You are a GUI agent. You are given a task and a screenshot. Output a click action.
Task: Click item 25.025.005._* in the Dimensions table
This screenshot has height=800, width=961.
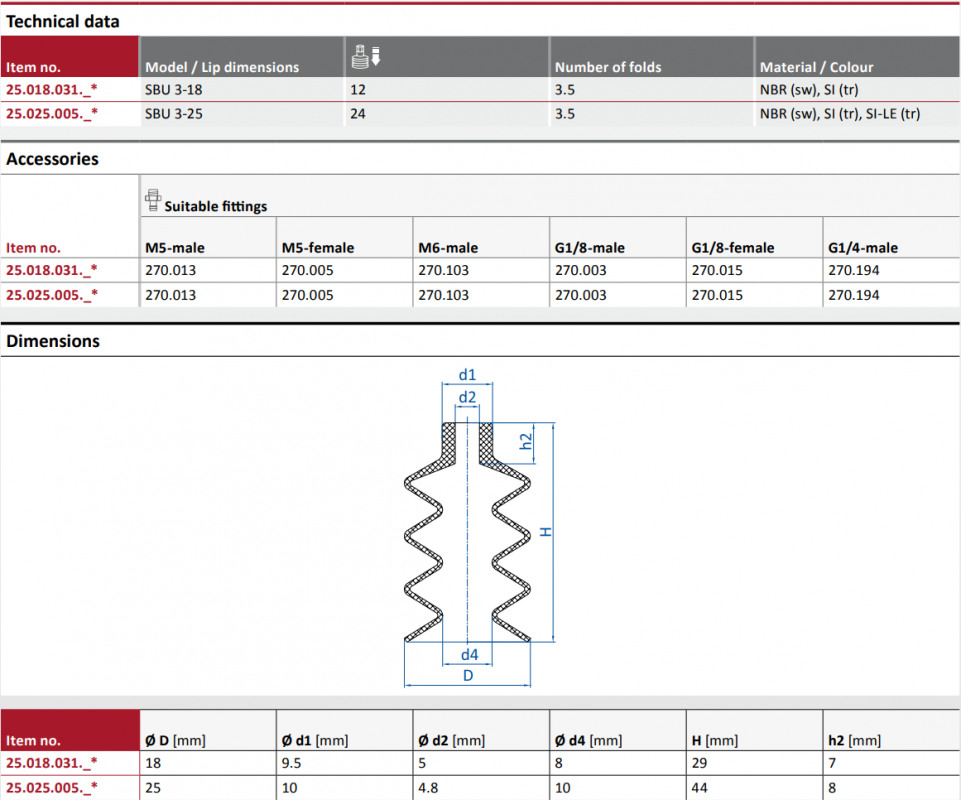pyautogui.click(x=51, y=788)
